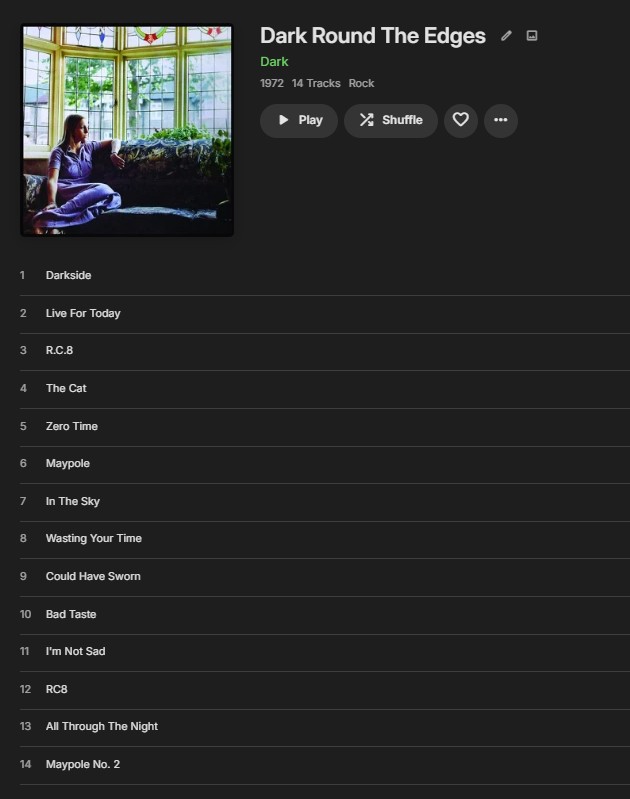The image size is (630, 799).
Task: Click the Shuffle button
Action: pos(391,120)
